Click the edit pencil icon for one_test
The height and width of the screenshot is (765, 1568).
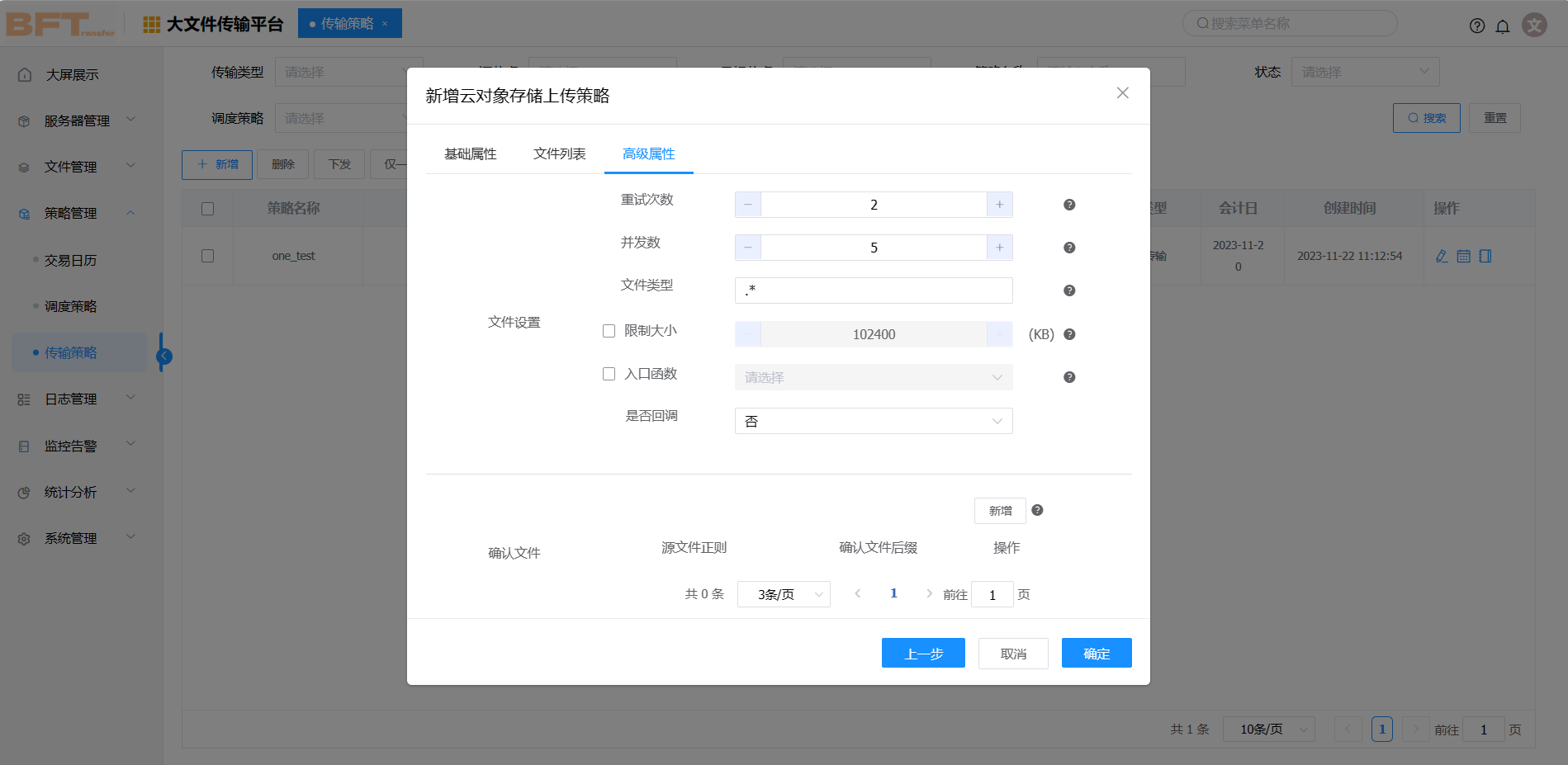[1442, 256]
